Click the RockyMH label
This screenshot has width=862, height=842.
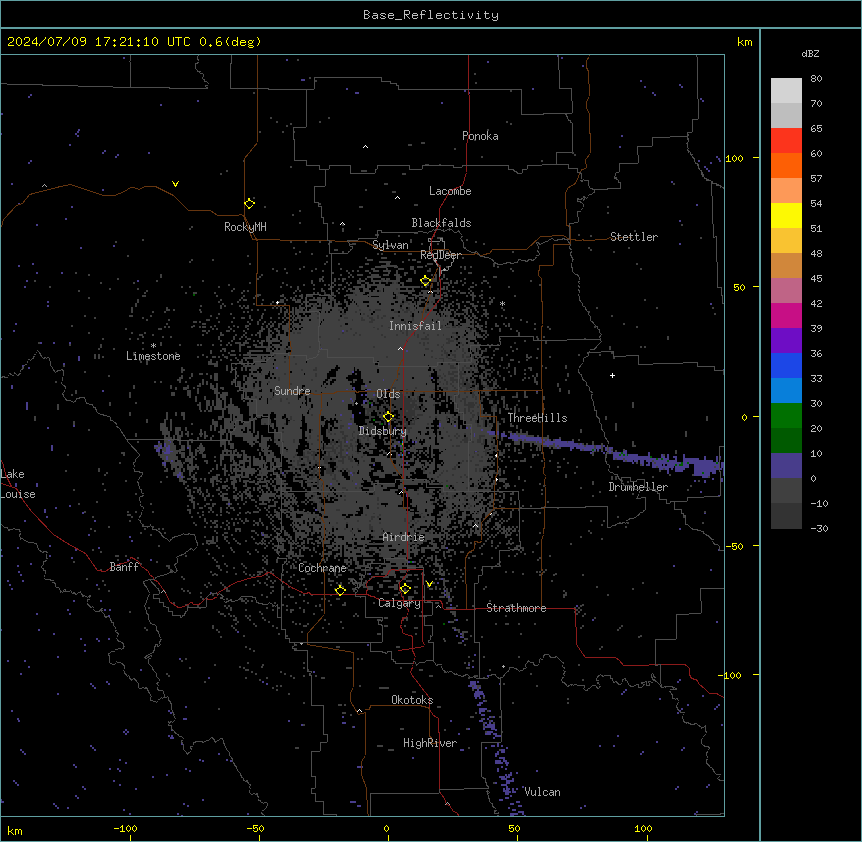click(x=245, y=227)
